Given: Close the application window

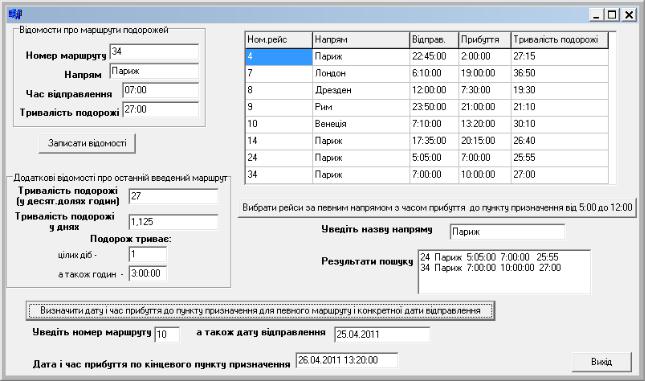Looking at the screenshot, I should tap(629, 15).
